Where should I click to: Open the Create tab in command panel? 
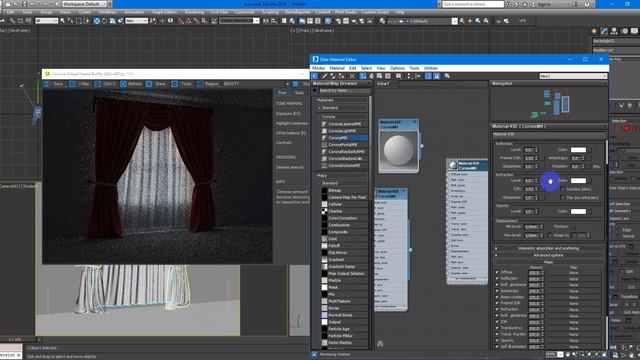tap(594, 31)
